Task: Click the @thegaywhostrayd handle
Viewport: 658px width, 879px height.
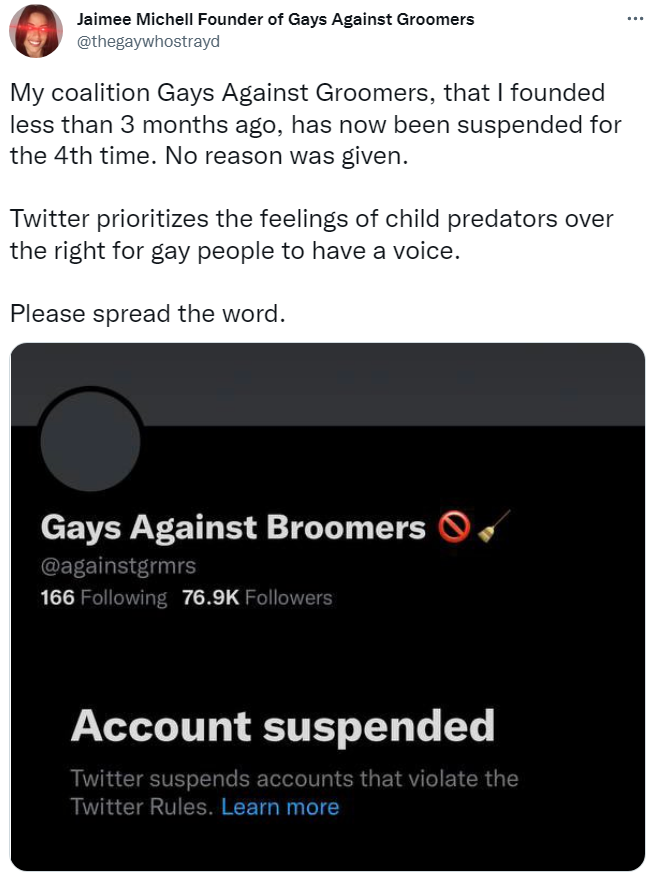Action: (148, 41)
